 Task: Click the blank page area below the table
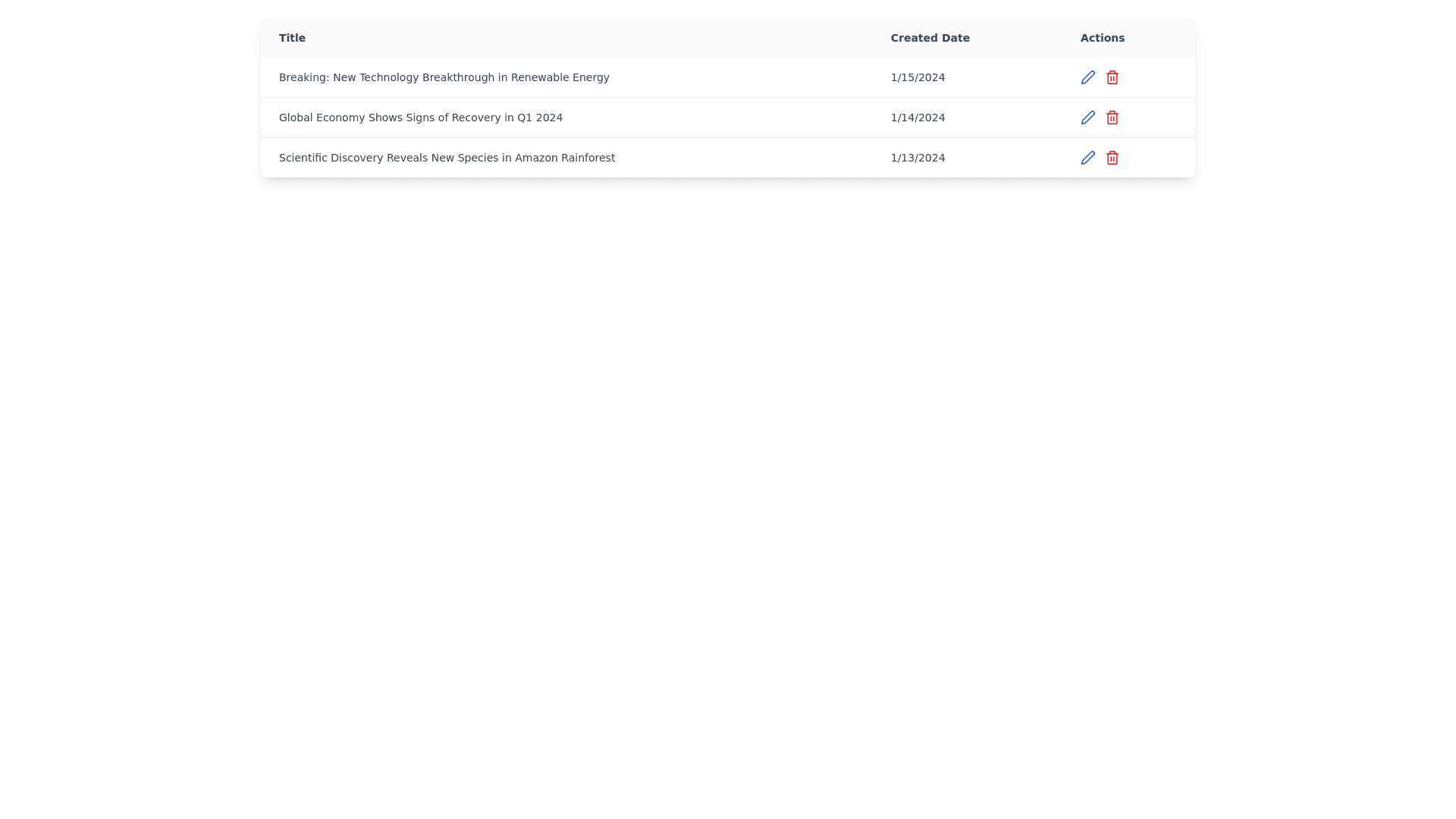click(x=728, y=455)
